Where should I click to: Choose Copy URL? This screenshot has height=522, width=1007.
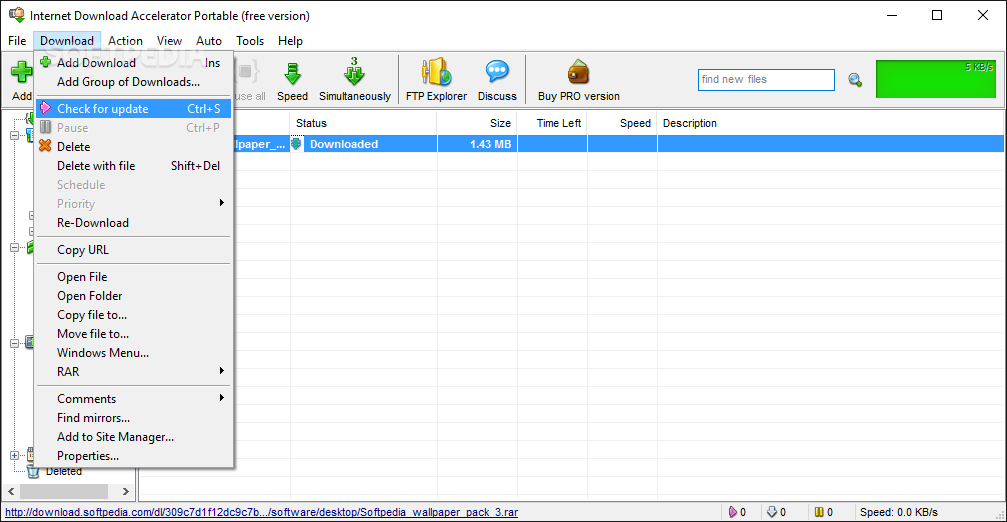(134, 250)
